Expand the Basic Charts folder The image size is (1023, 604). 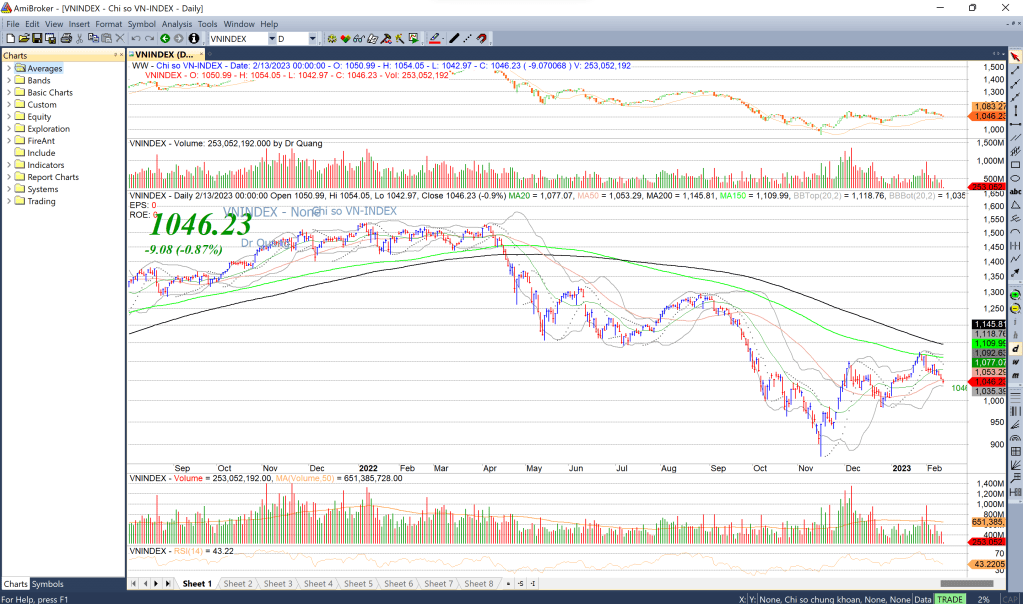click(9, 93)
